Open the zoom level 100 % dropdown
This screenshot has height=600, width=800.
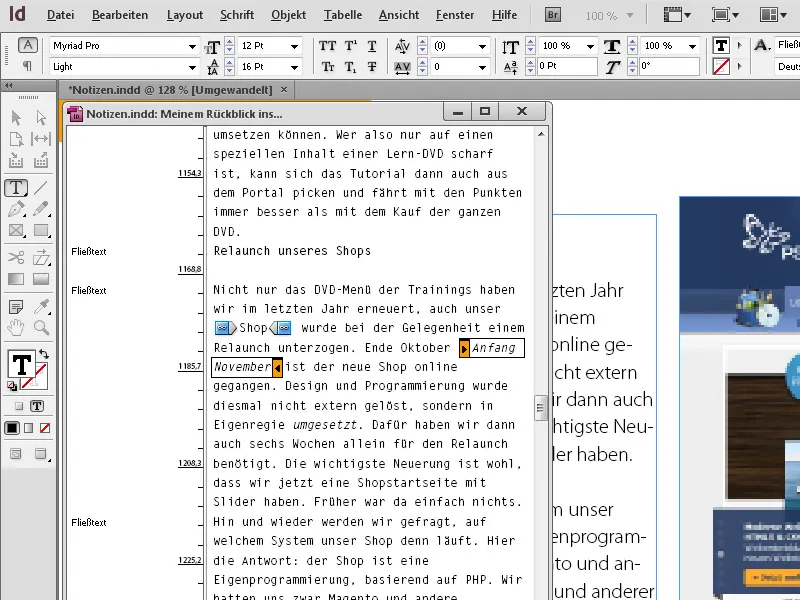[x=630, y=15]
